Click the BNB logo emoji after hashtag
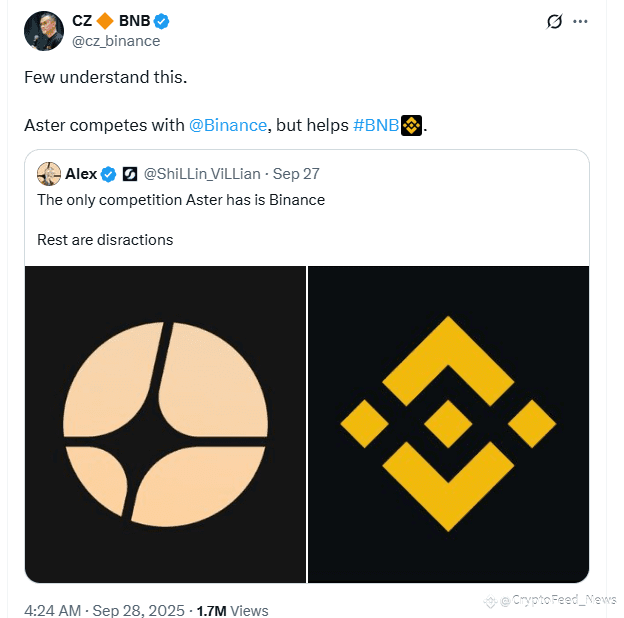The height and width of the screenshot is (618, 624). [411, 126]
